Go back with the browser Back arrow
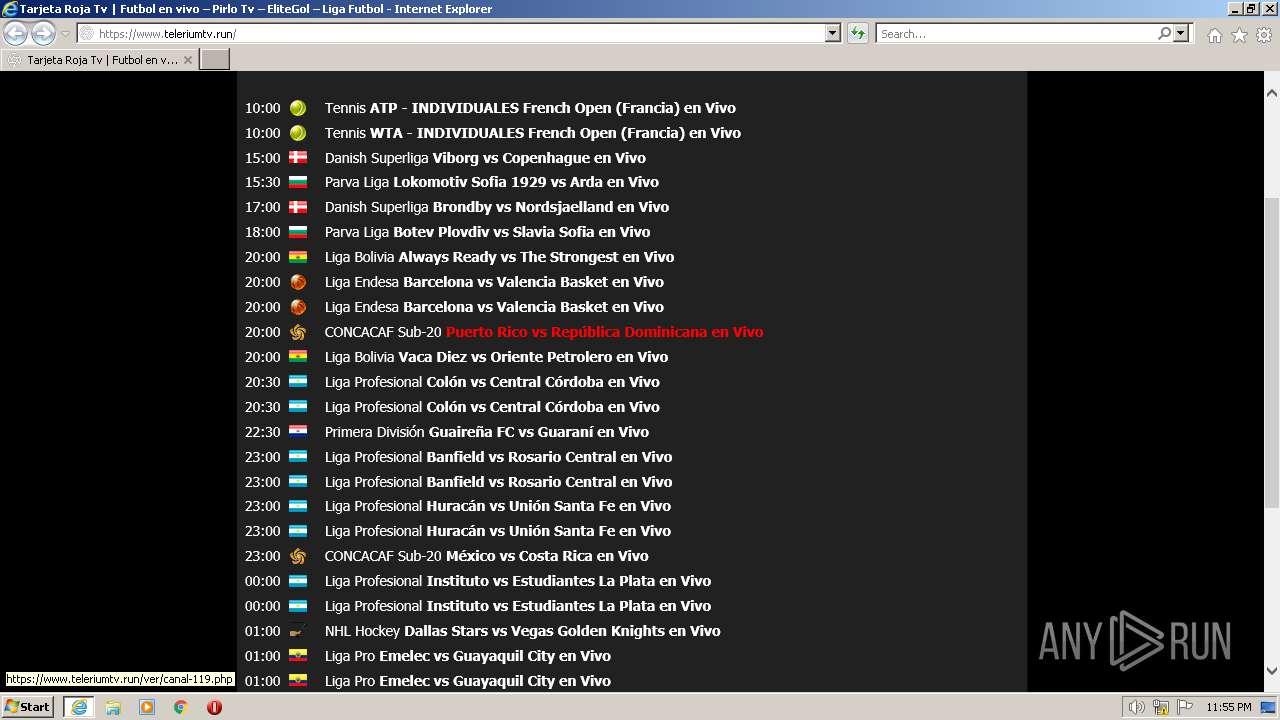Screen dimensions: 1280x720 click(16, 33)
